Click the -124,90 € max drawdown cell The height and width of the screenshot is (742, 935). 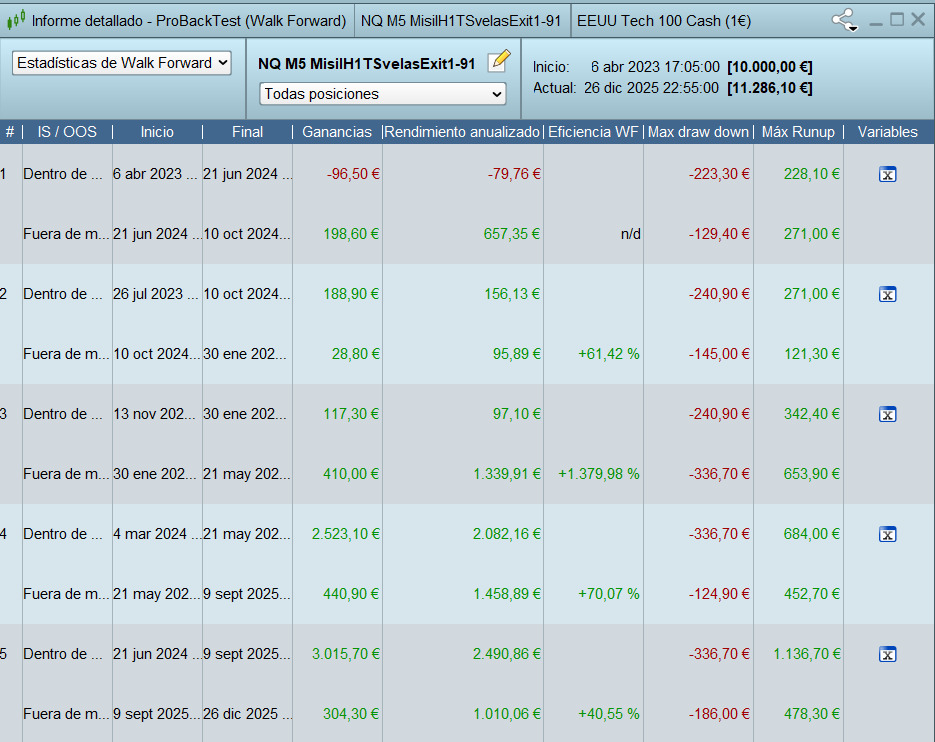tap(719, 594)
